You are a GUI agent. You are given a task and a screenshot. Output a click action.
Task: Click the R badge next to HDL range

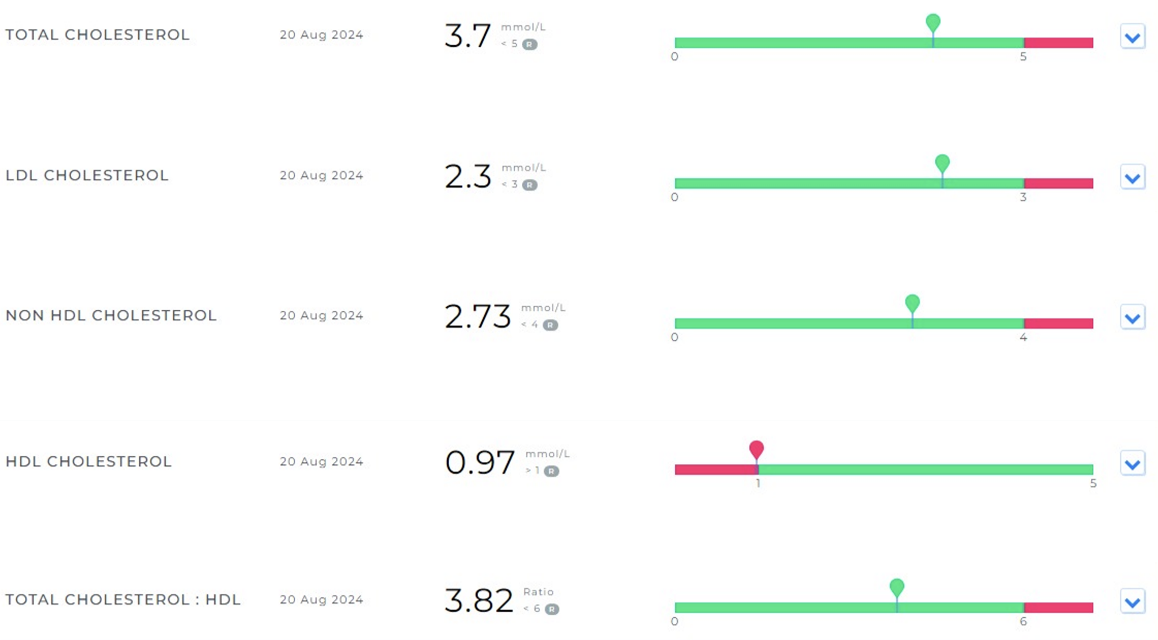[x=551, y=471]
